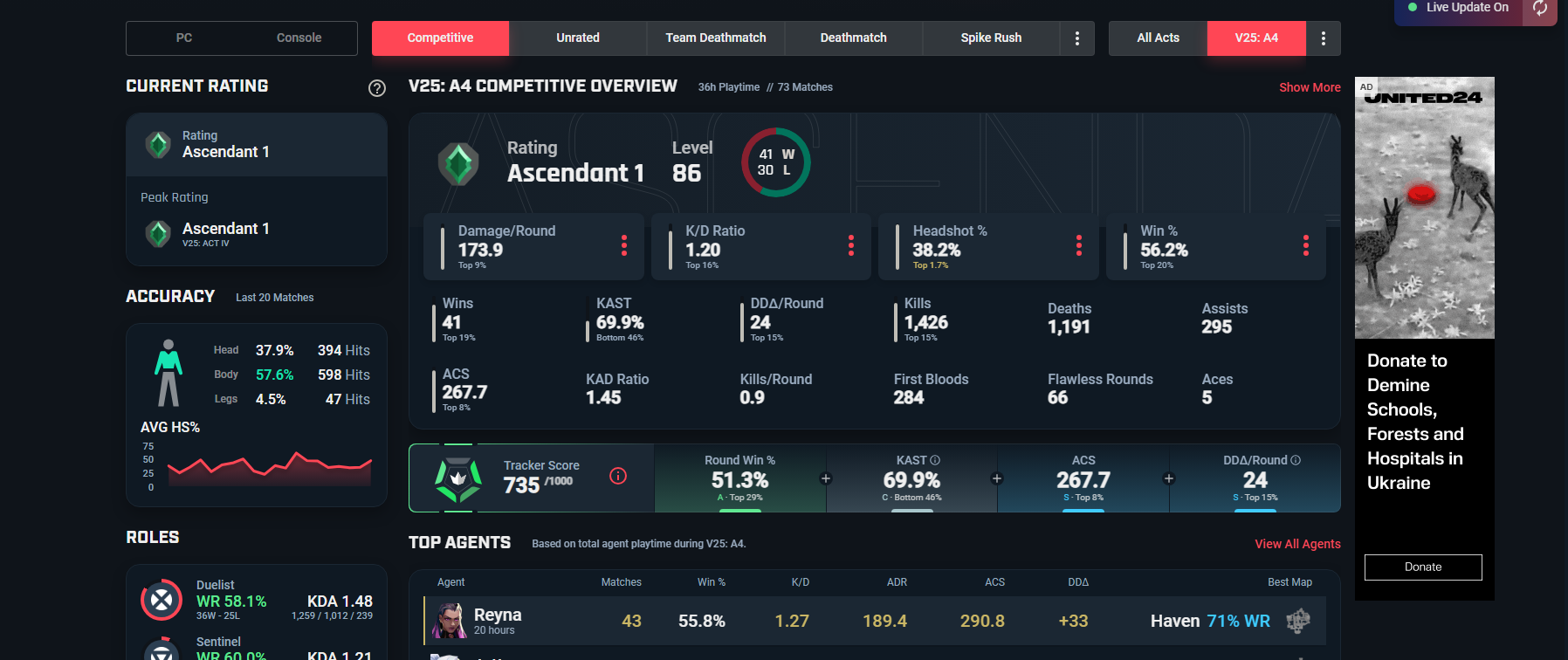Switch platform to Console
Screen dimensions: 1568x660
coord(299,38)
